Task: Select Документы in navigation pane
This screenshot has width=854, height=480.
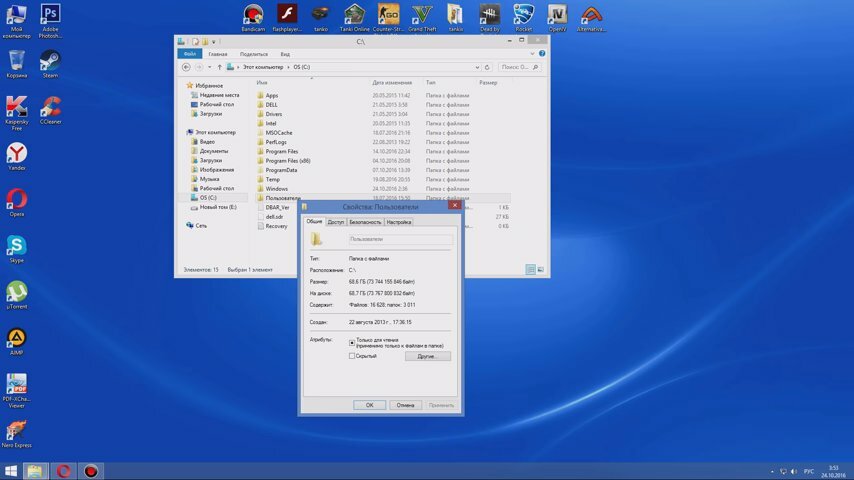Action: click(214, 151)
